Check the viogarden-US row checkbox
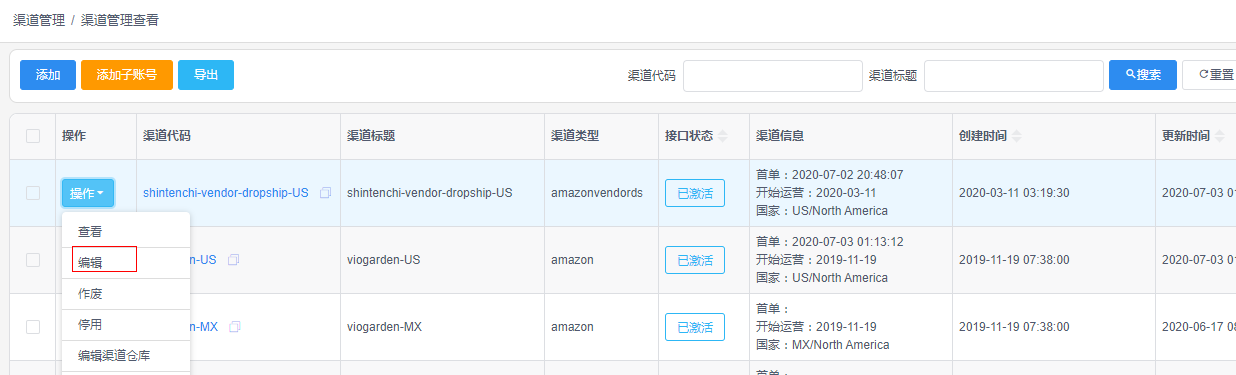The width and height of the screenshot is (1236, 375). (x=33, y=260)
